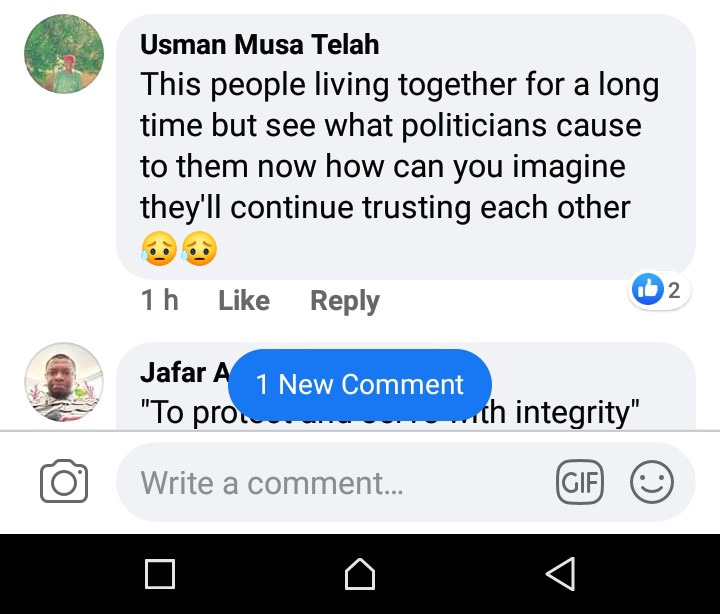This screenshot has height=614, width=720.
Task: Tap the number 2 beside like reaction
Action: 674,290
